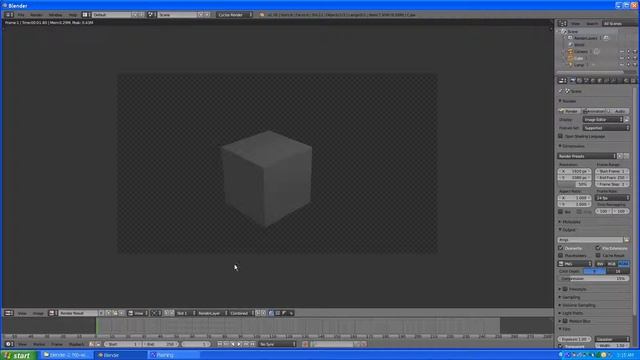The height and width of the screenshot is (360, 640).
Task: Toggle the Cache Result checkbox
Action: pos(598,255)
